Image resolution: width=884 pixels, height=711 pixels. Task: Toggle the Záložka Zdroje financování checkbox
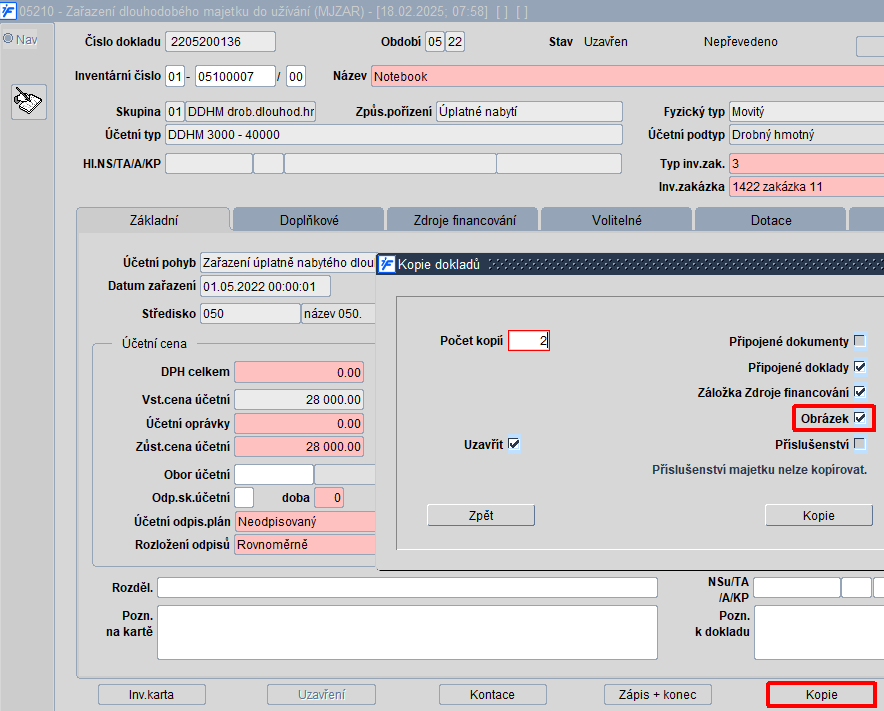[860, 392]
